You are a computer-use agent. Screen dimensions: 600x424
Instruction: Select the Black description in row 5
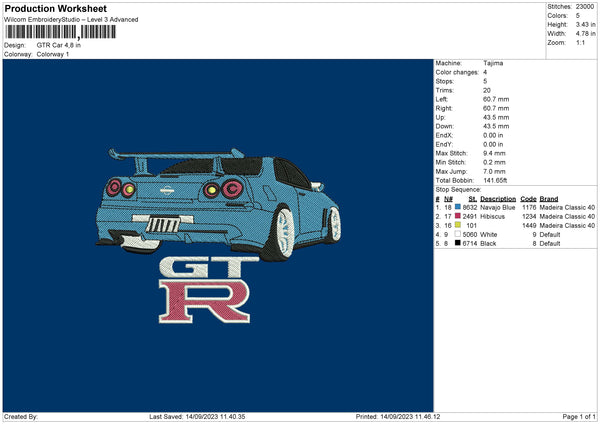(x=488, y=243)
